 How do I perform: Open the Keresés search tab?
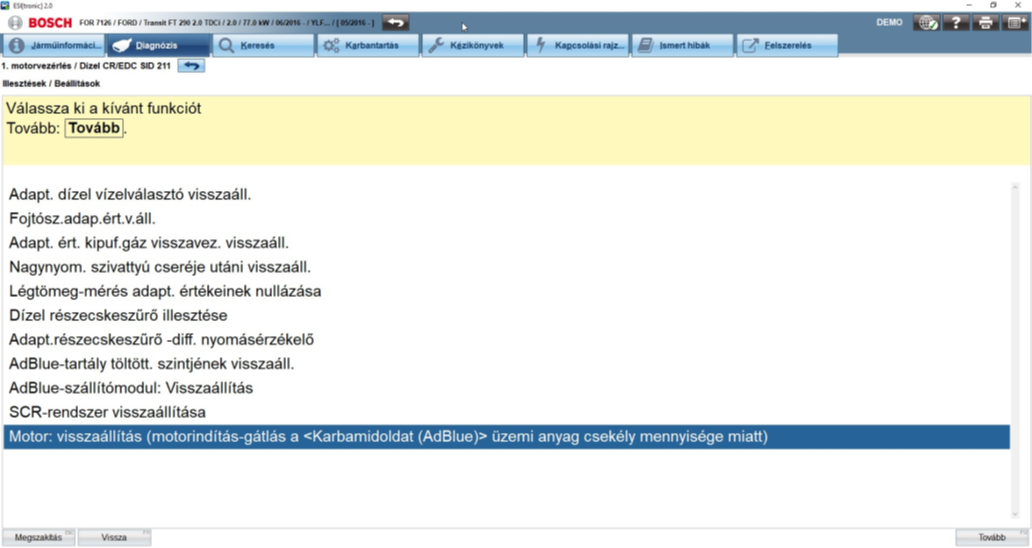tap(263, 45)
